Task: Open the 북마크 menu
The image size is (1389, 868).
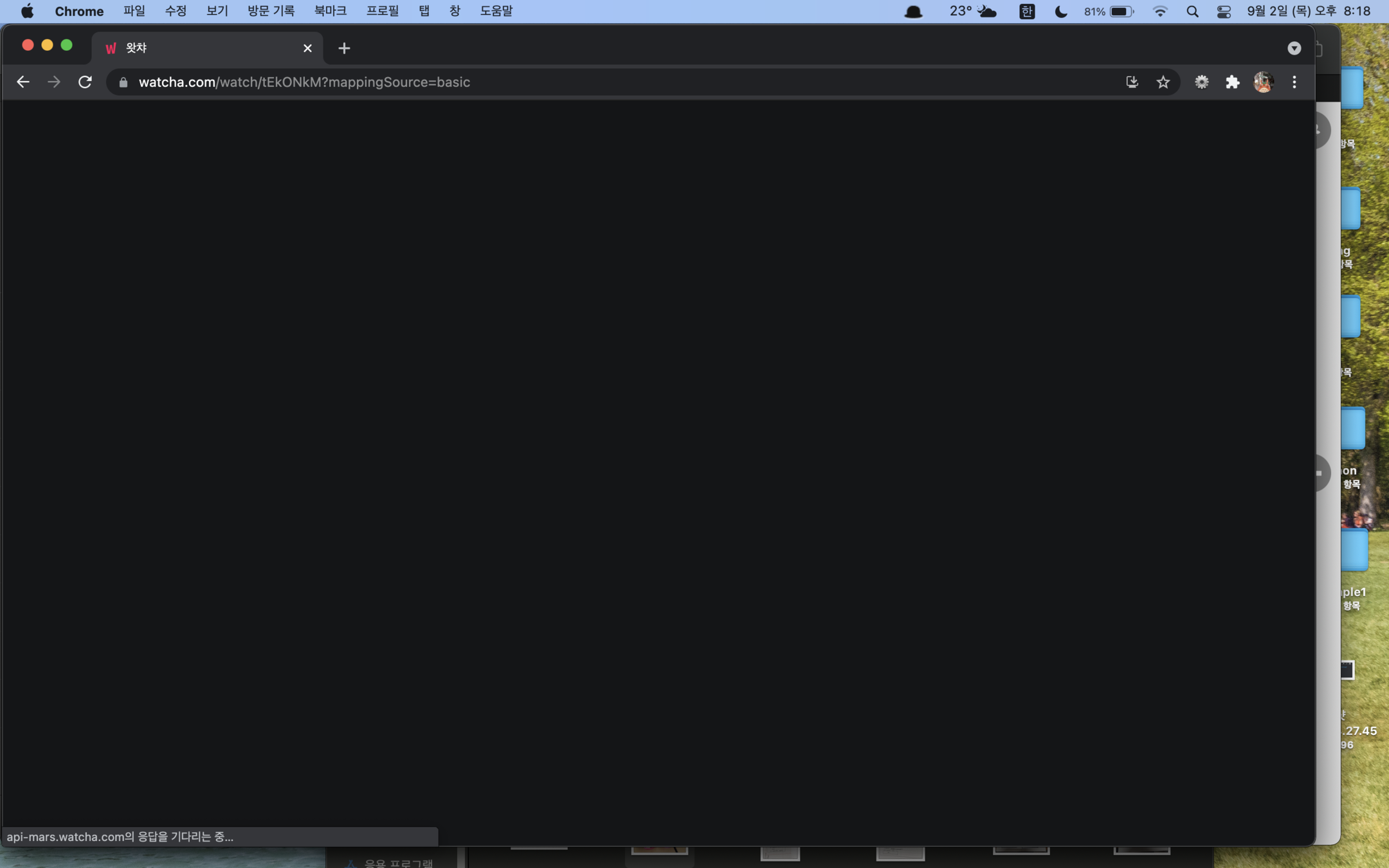Action: 330,12
